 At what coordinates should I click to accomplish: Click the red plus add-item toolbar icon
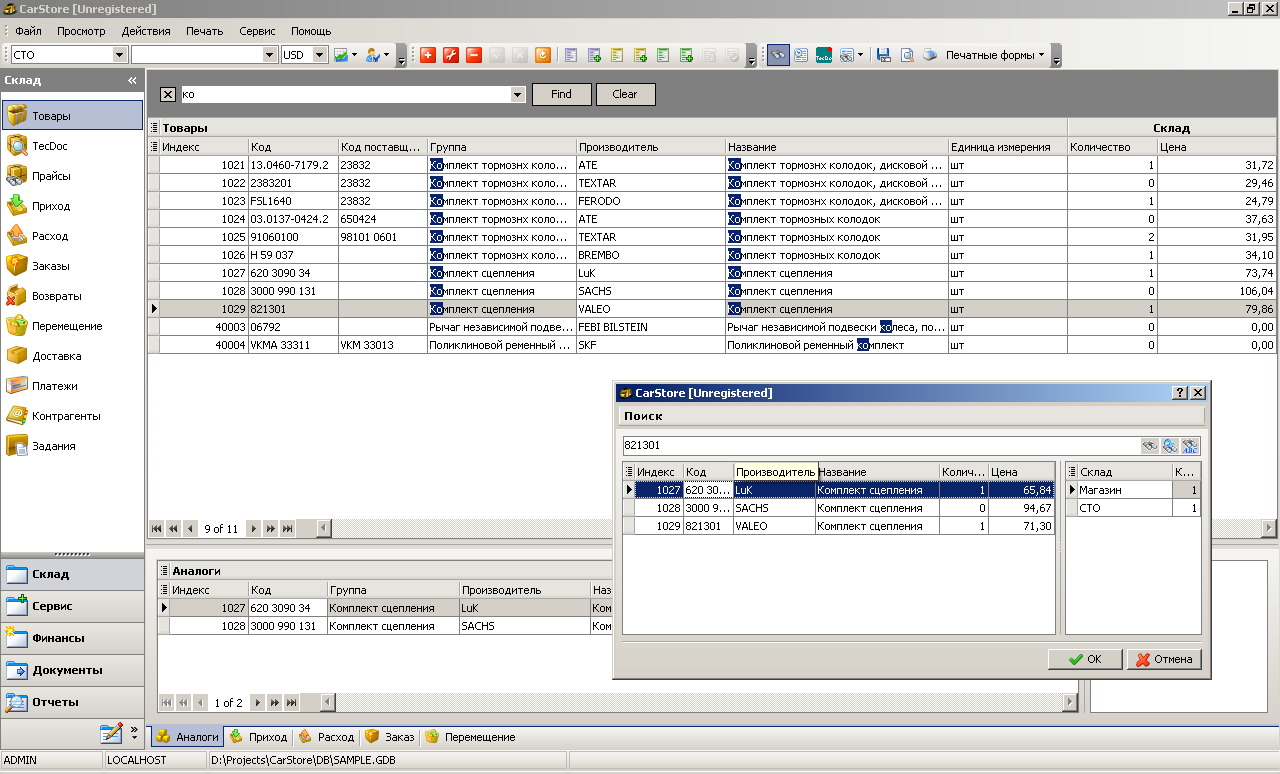coord(428,55)
